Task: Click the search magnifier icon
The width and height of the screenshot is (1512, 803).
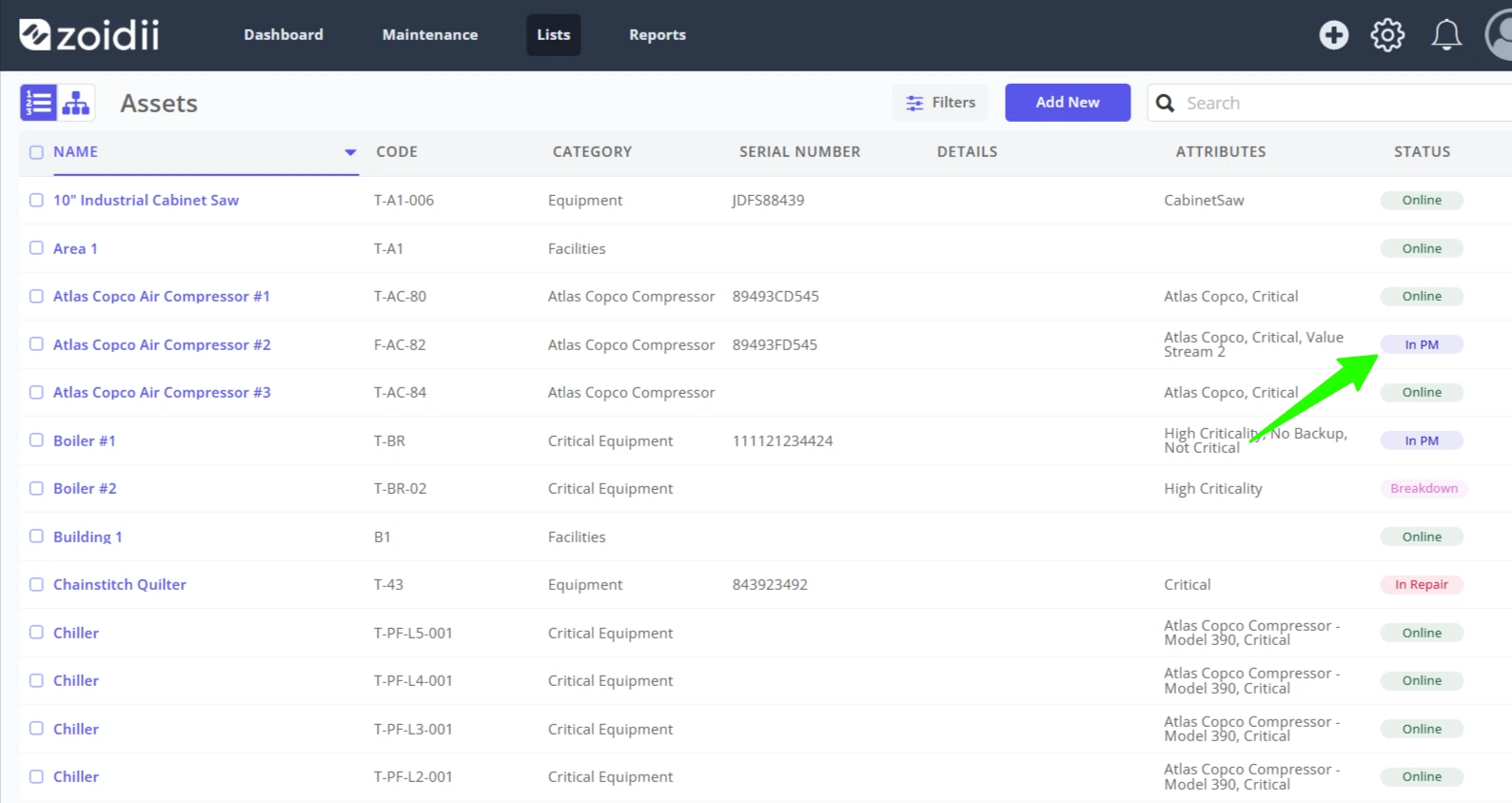Action: [1165, 103]
